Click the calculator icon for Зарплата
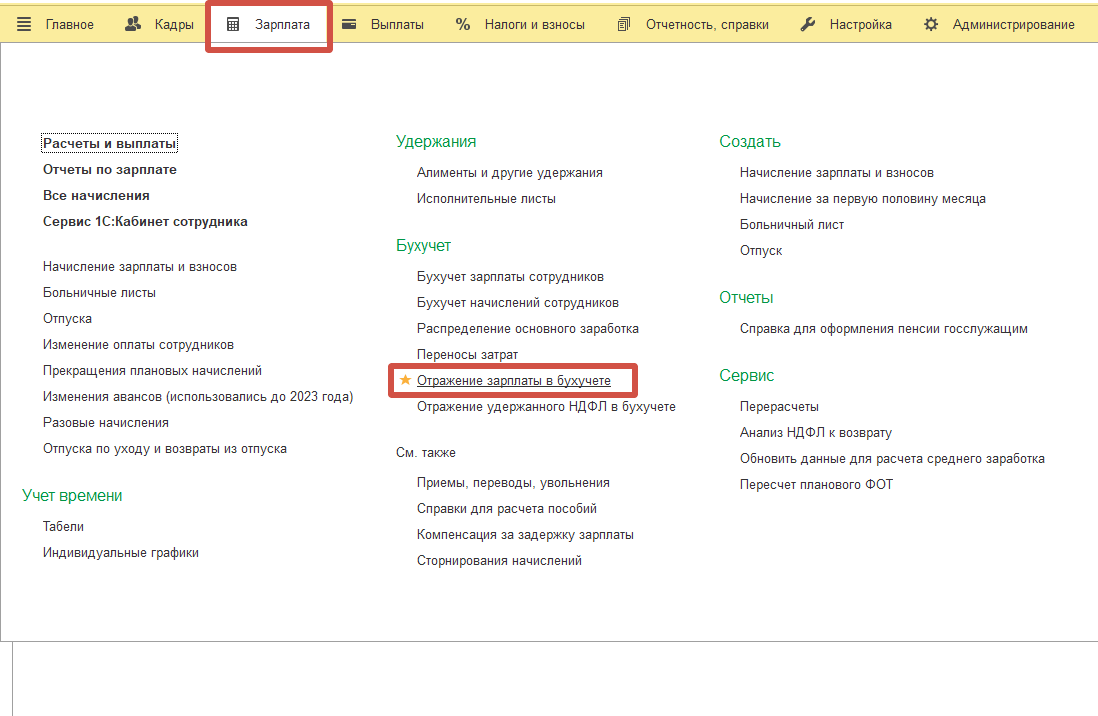The image size is (1098, 716). (233, 25)
